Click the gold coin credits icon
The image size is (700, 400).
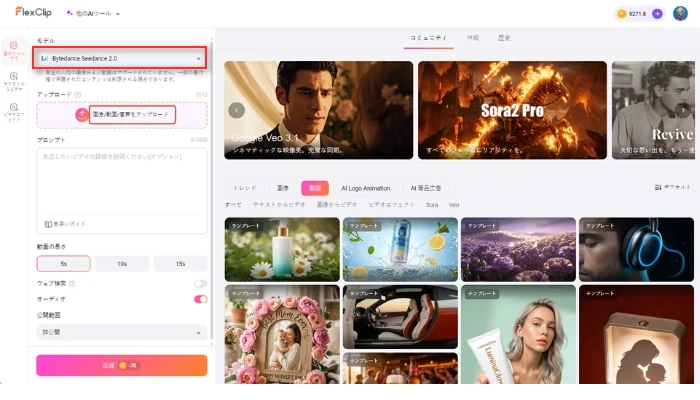point(621,14)
